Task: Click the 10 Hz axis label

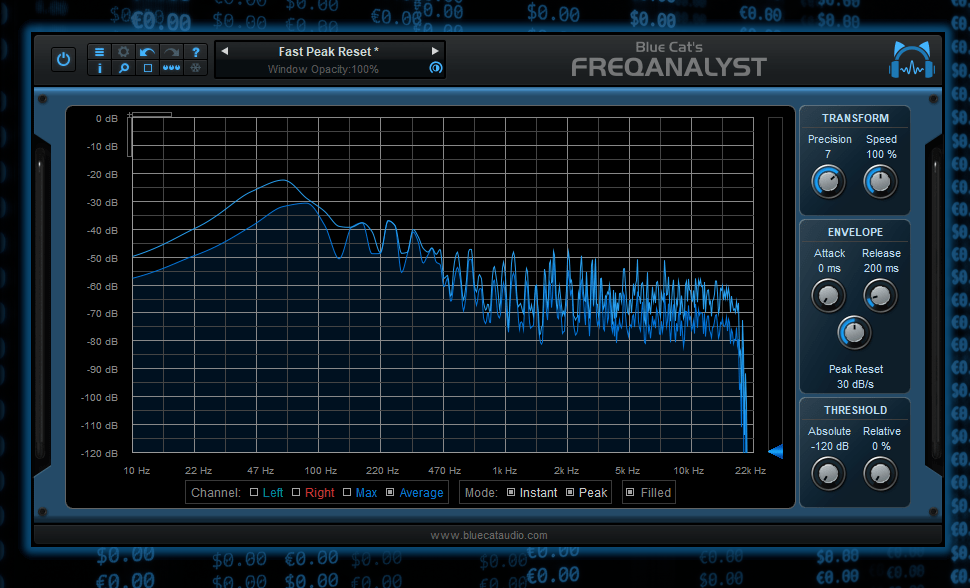Action: click(136, 470)
